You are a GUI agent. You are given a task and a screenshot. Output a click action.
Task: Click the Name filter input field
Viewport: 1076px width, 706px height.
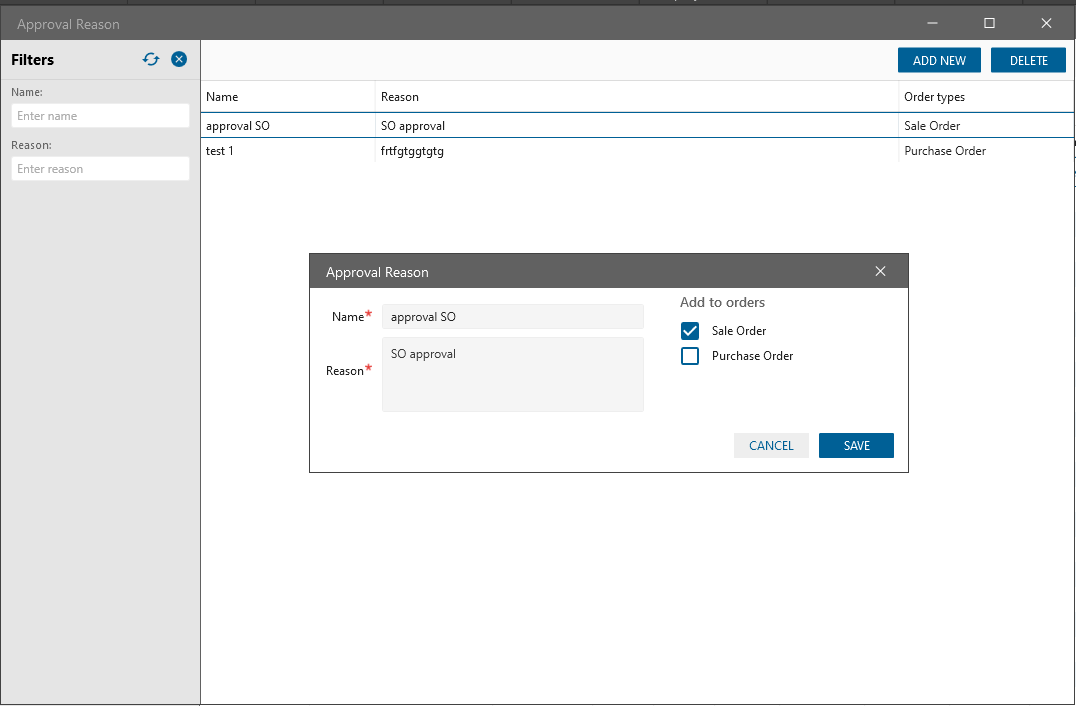100,116
